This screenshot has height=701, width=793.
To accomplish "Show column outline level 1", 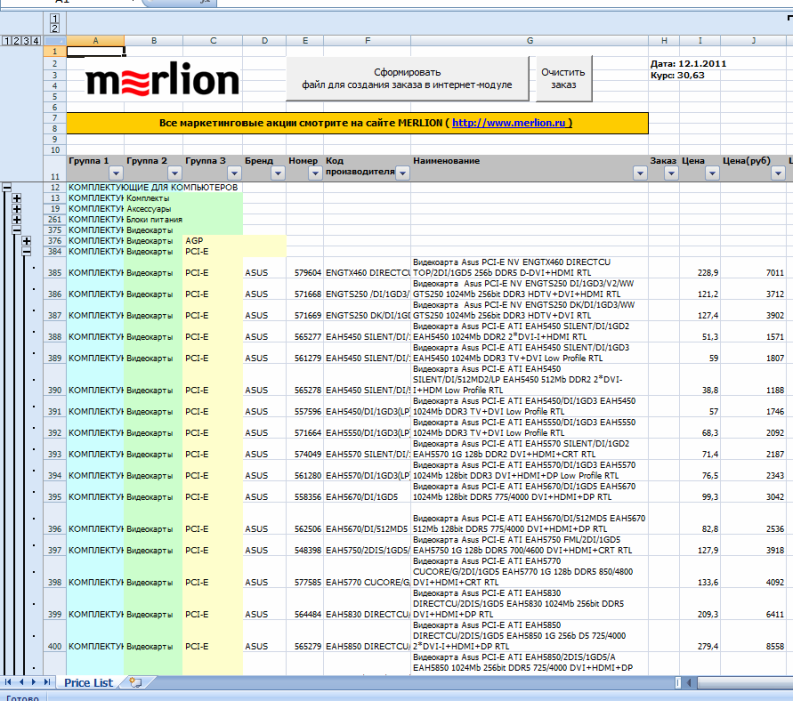I will pos(55,19).
